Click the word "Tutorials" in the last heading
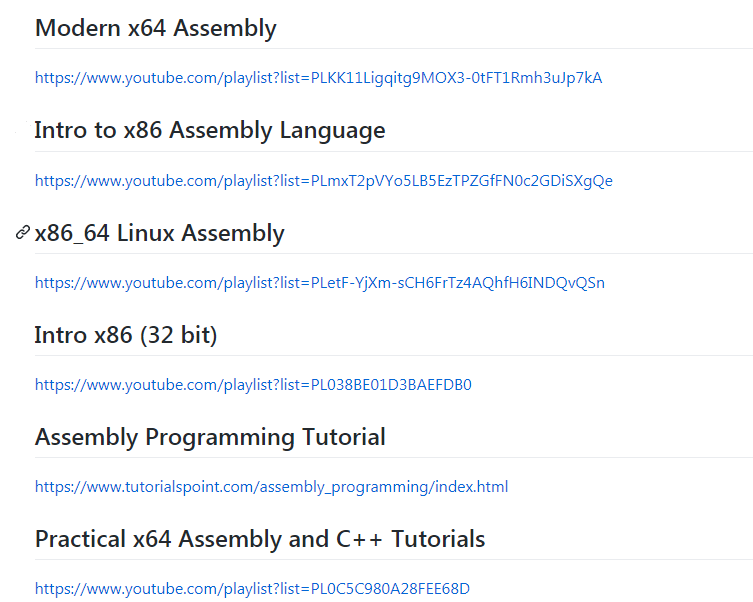Screen dimensions: 753x602 (x=438, y=539)
